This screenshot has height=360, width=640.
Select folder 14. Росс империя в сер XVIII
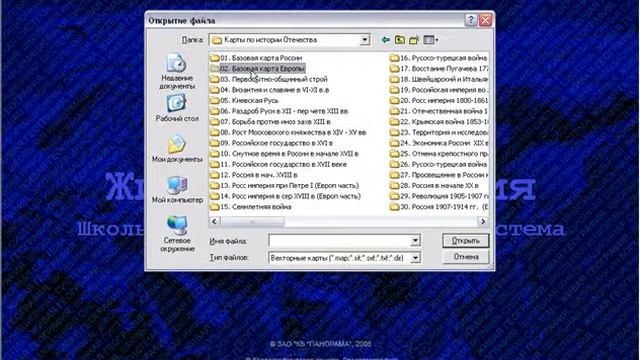point(286,196)
